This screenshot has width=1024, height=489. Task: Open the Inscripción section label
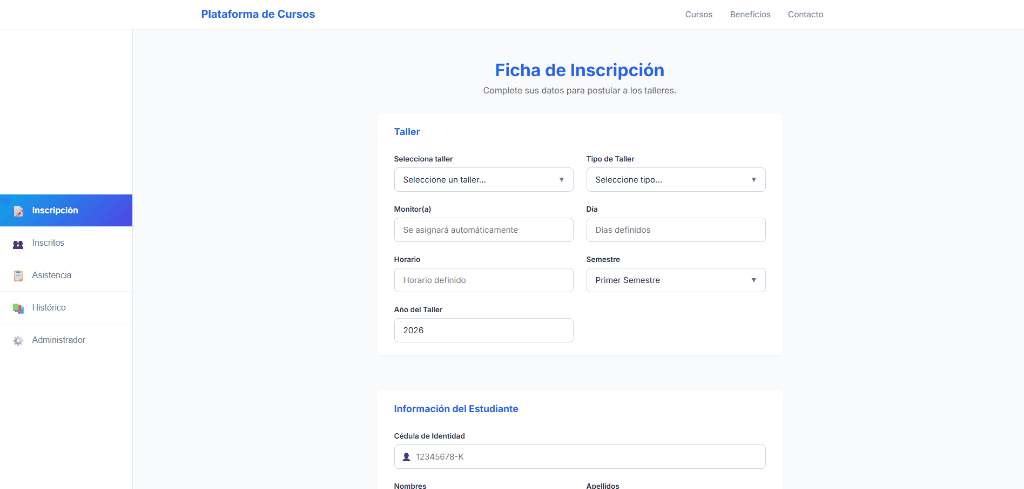click(55, 210)
